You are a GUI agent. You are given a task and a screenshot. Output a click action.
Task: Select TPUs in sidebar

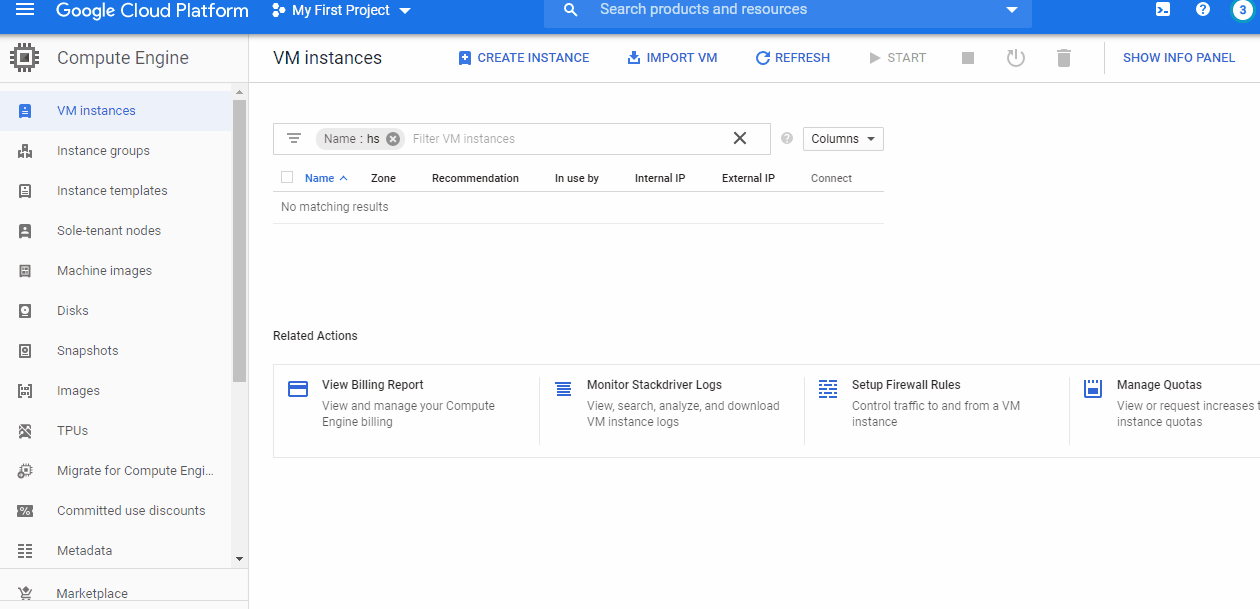coord(72,431)
